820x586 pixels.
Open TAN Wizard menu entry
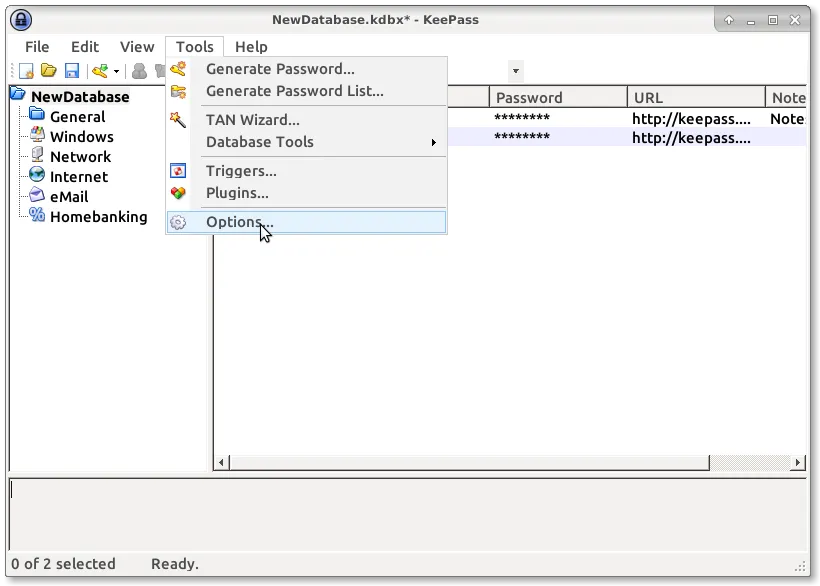(x=252, y=120)
